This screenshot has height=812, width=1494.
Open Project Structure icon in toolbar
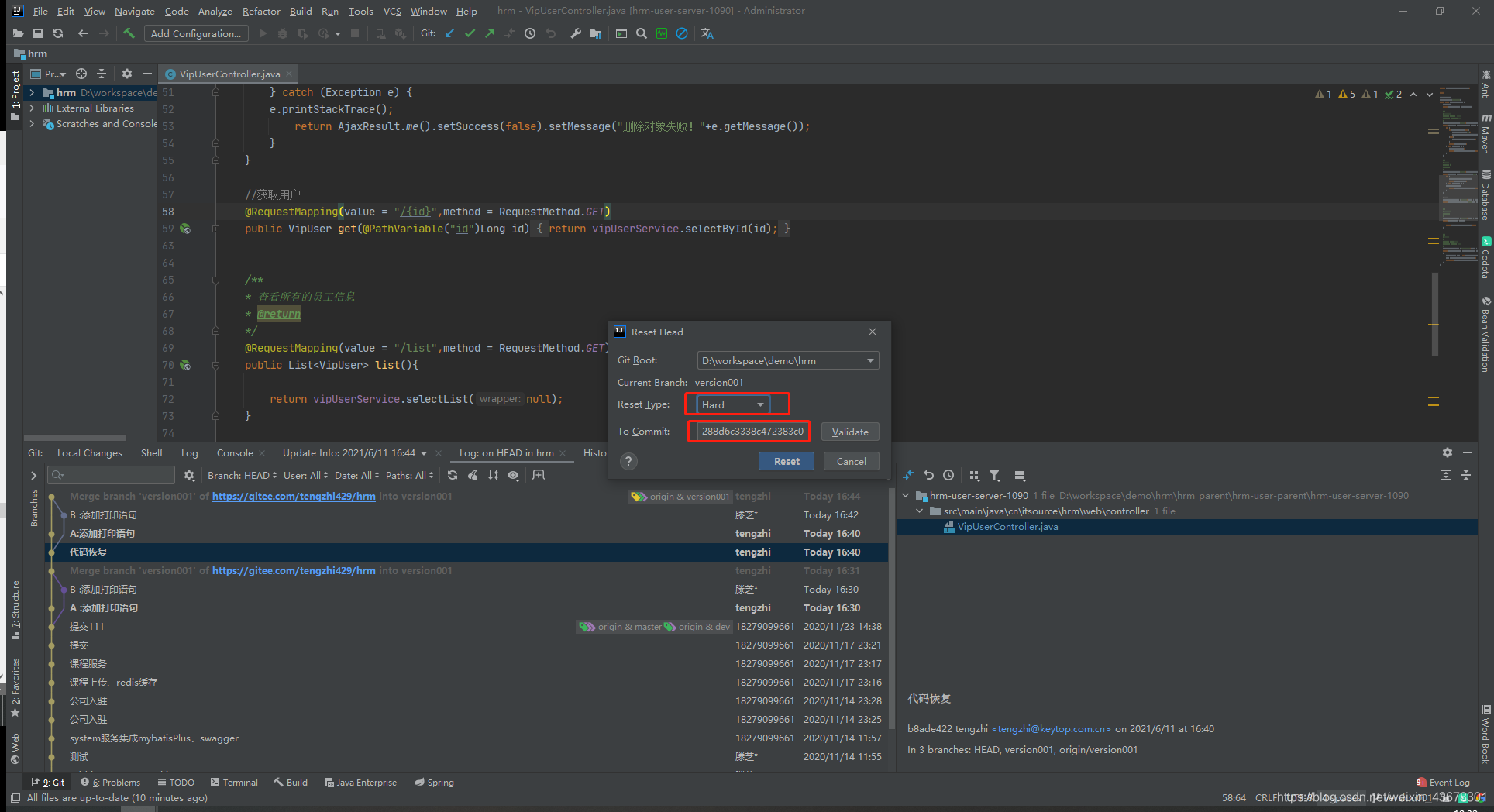coord(596,33)
